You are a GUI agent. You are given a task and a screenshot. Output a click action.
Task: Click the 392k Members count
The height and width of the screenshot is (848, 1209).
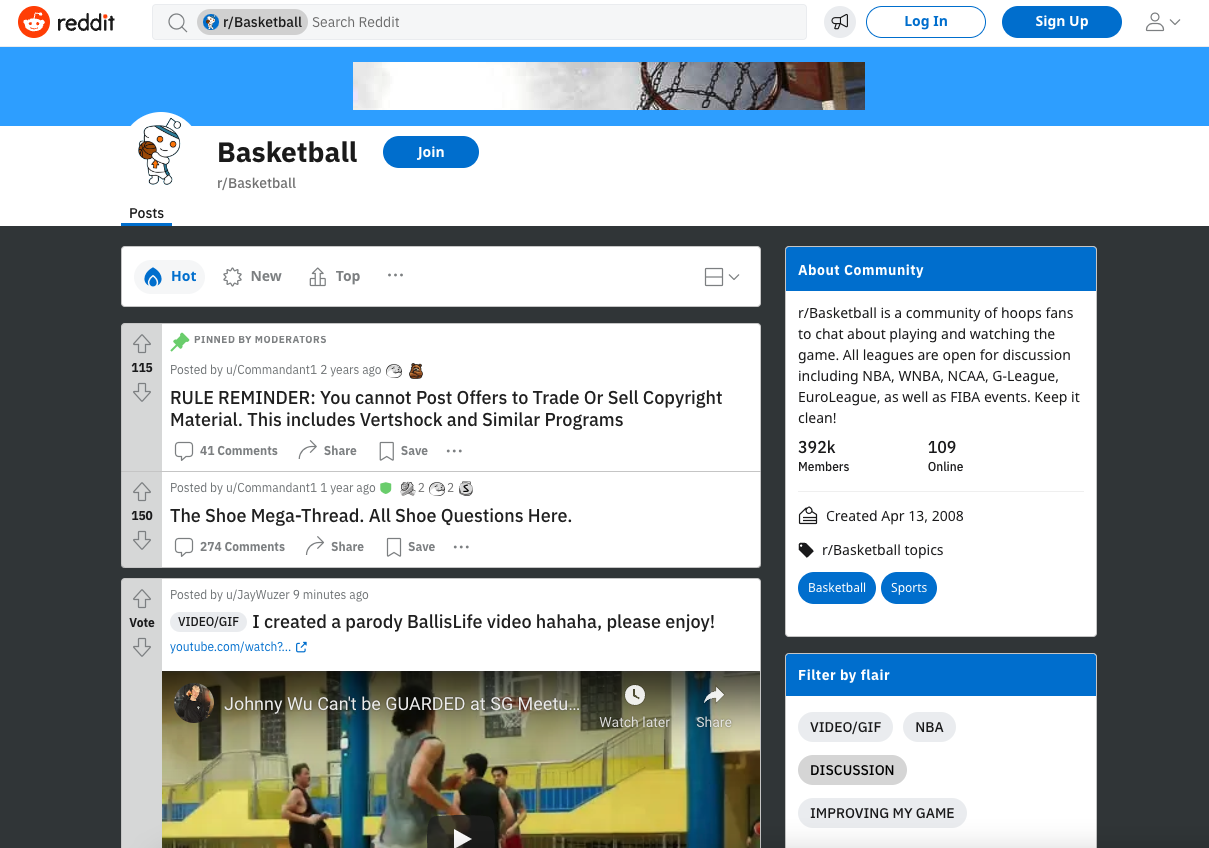tap(824, 456)
